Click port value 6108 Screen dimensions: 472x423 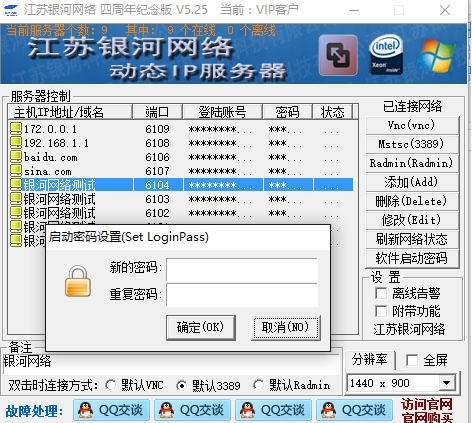click(157, 143)
